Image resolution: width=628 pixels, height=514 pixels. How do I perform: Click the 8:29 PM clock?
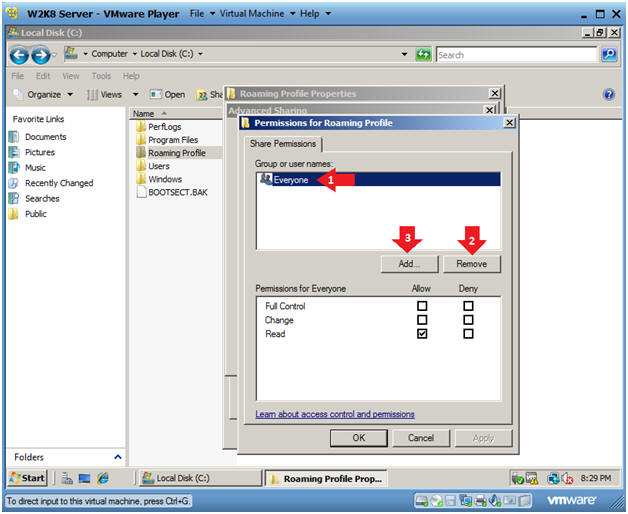coord(596,478)
